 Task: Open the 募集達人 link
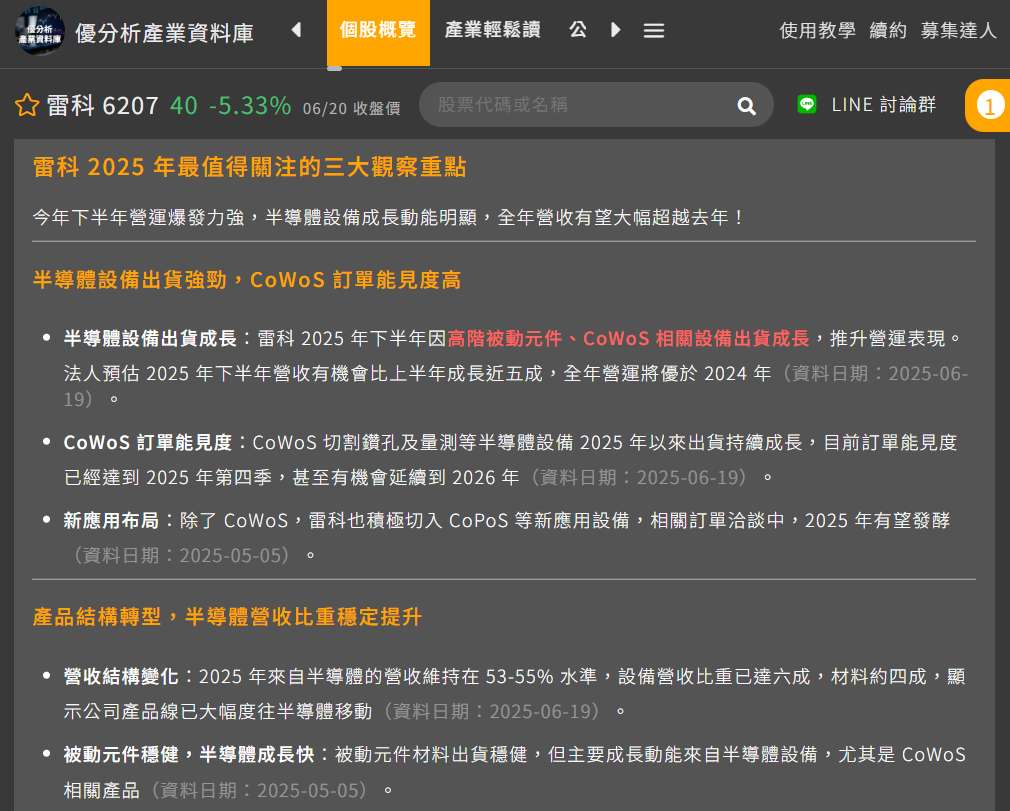pyautogui.click(x=958, y=30)
